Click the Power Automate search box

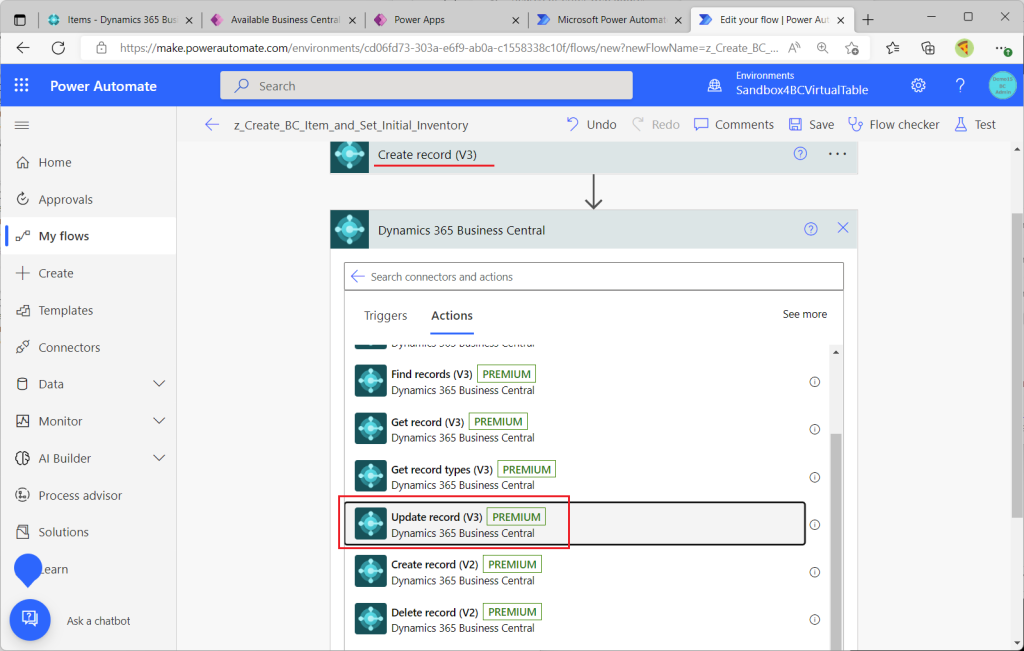pos(426,86)
